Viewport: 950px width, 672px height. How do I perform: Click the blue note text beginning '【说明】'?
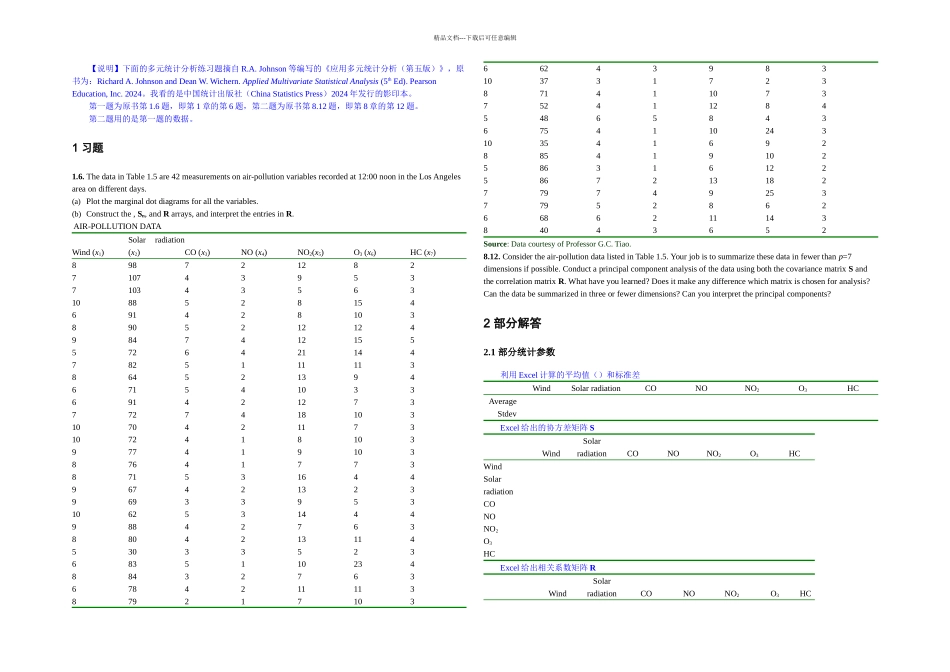[x=268, y=81]
